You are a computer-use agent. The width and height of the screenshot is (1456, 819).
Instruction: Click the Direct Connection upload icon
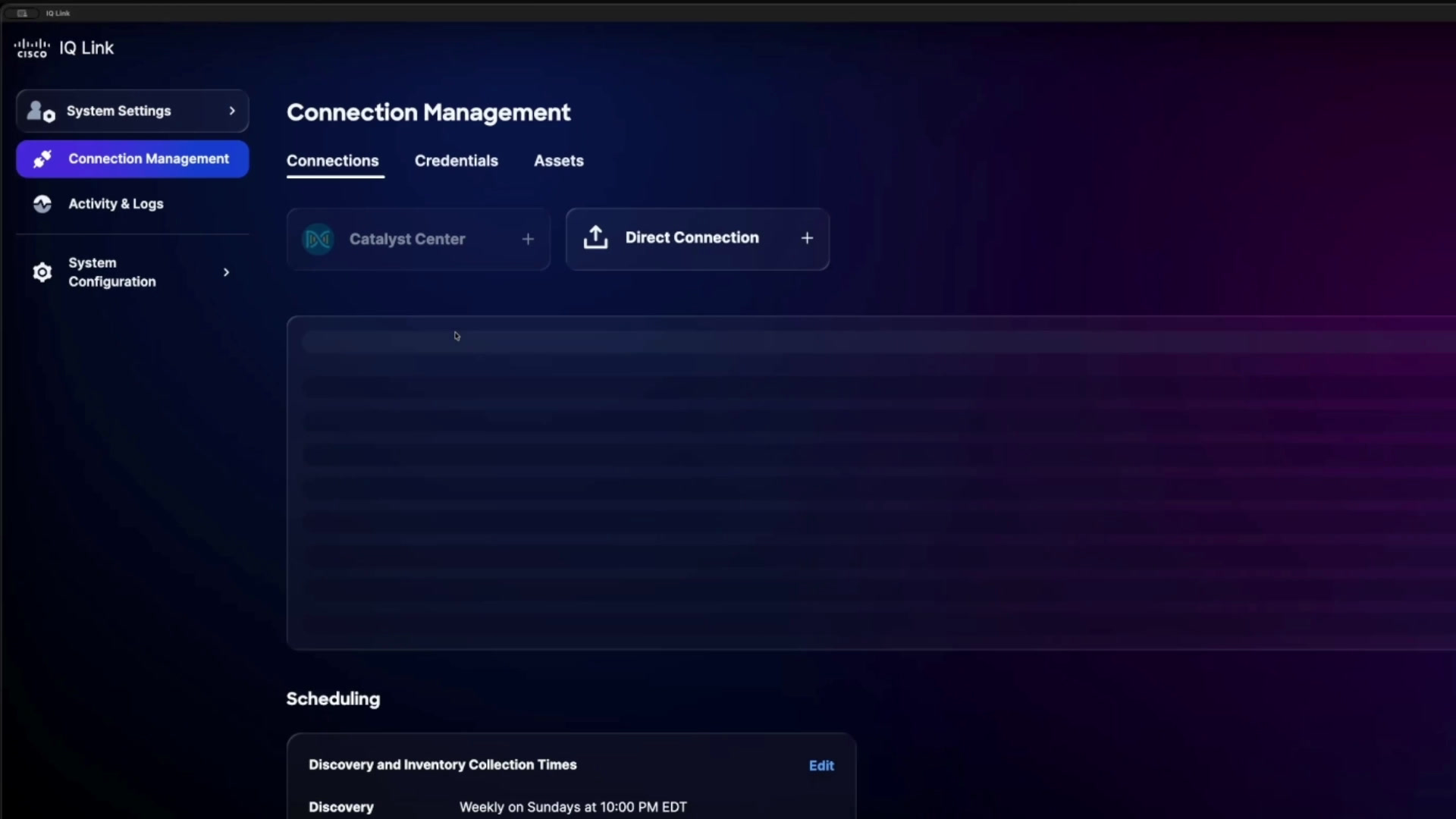click(596, 238)
